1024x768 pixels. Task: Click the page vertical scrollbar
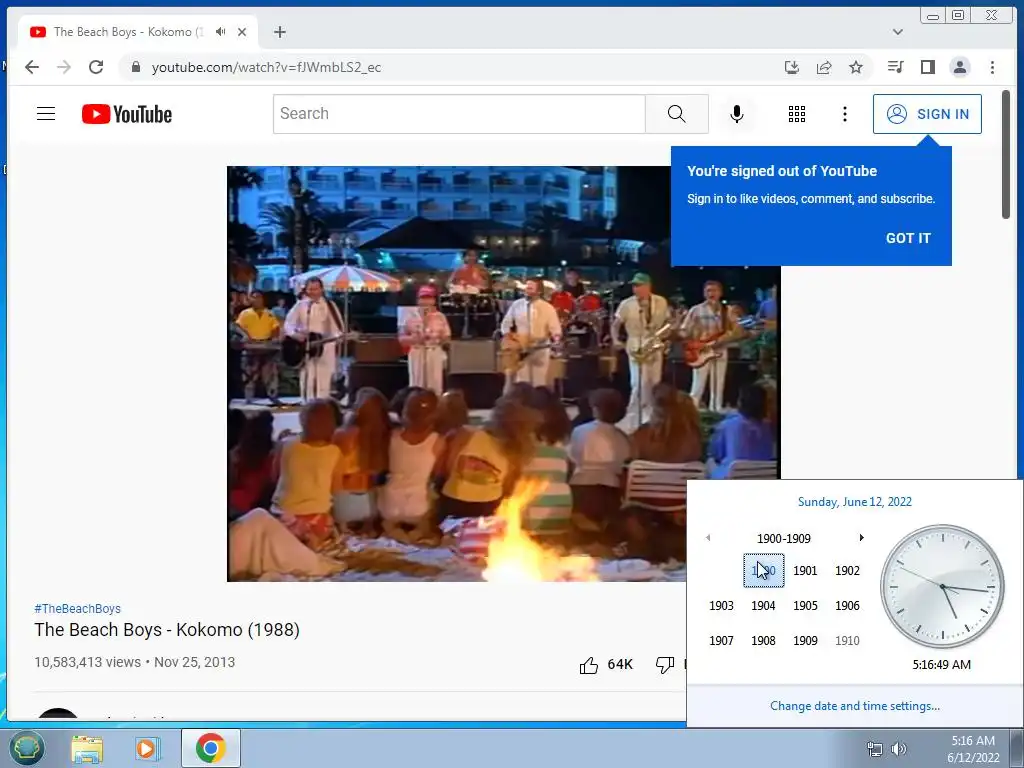point(1006,154)
